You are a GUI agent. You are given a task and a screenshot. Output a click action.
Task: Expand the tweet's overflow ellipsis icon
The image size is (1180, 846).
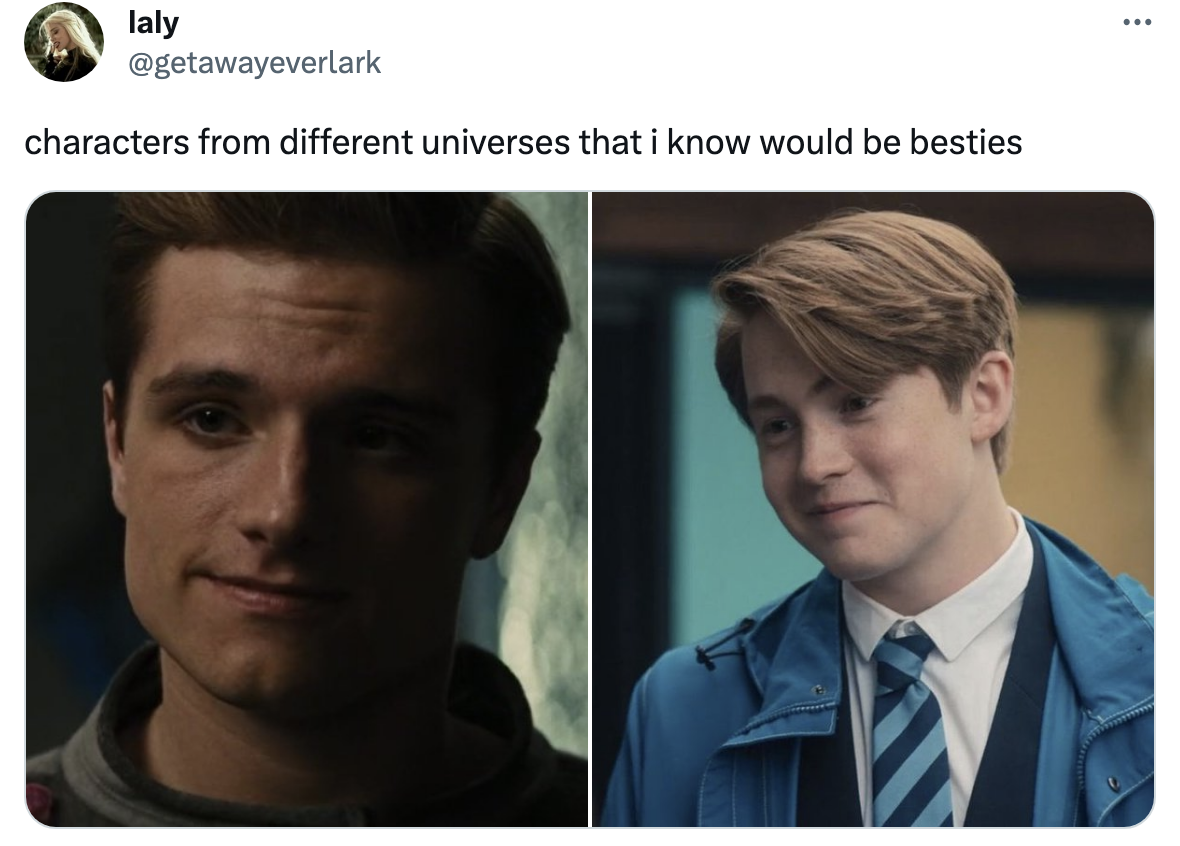point(1136,23)
